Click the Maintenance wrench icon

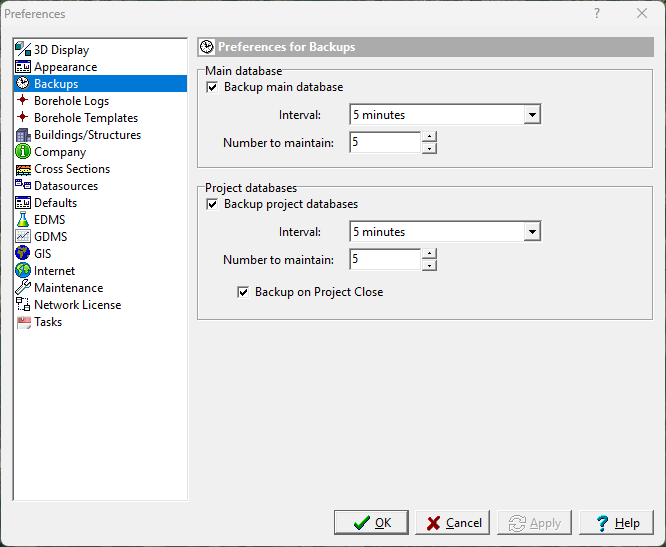click(23, 288)
